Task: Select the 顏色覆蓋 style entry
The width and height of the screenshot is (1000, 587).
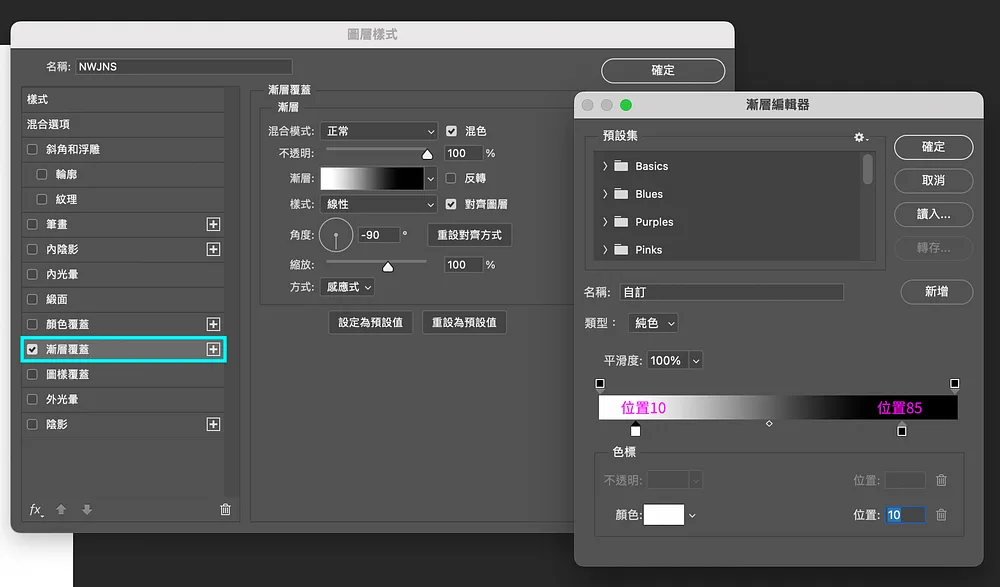Action: tap(123, 324)
